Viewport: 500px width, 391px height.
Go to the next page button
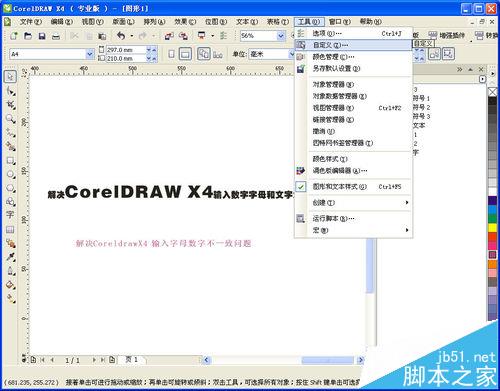click(x=94, y=360)
